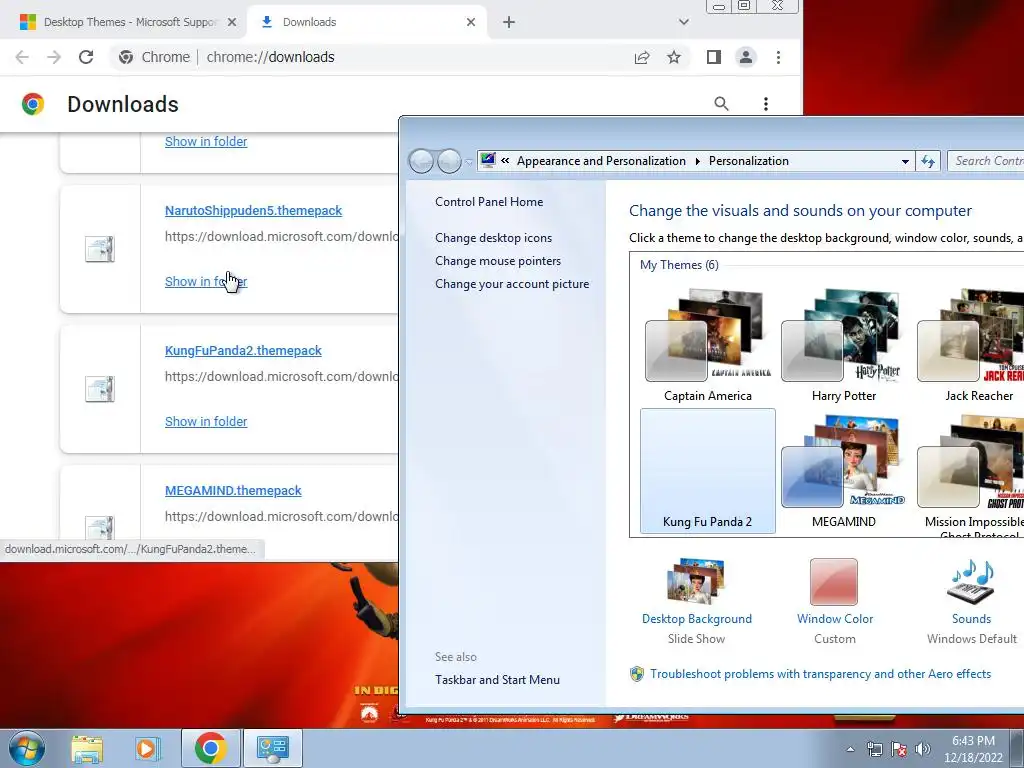Image resolution: width=1024 pixels, height=768 pixels.
Task: Click Control Panel icon in address bar
Action: [x=488, y=160]
